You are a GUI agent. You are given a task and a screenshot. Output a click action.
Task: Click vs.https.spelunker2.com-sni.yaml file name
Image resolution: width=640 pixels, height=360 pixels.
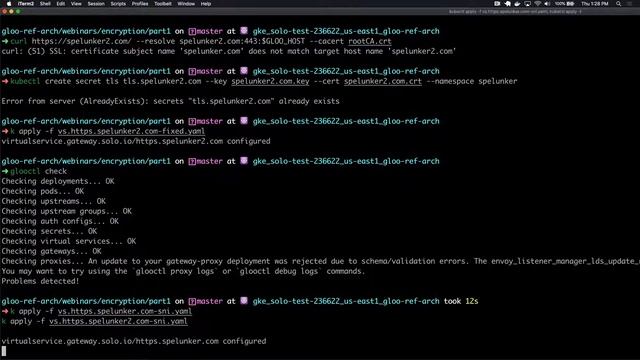pyautogui.click(x=118, y=321)
